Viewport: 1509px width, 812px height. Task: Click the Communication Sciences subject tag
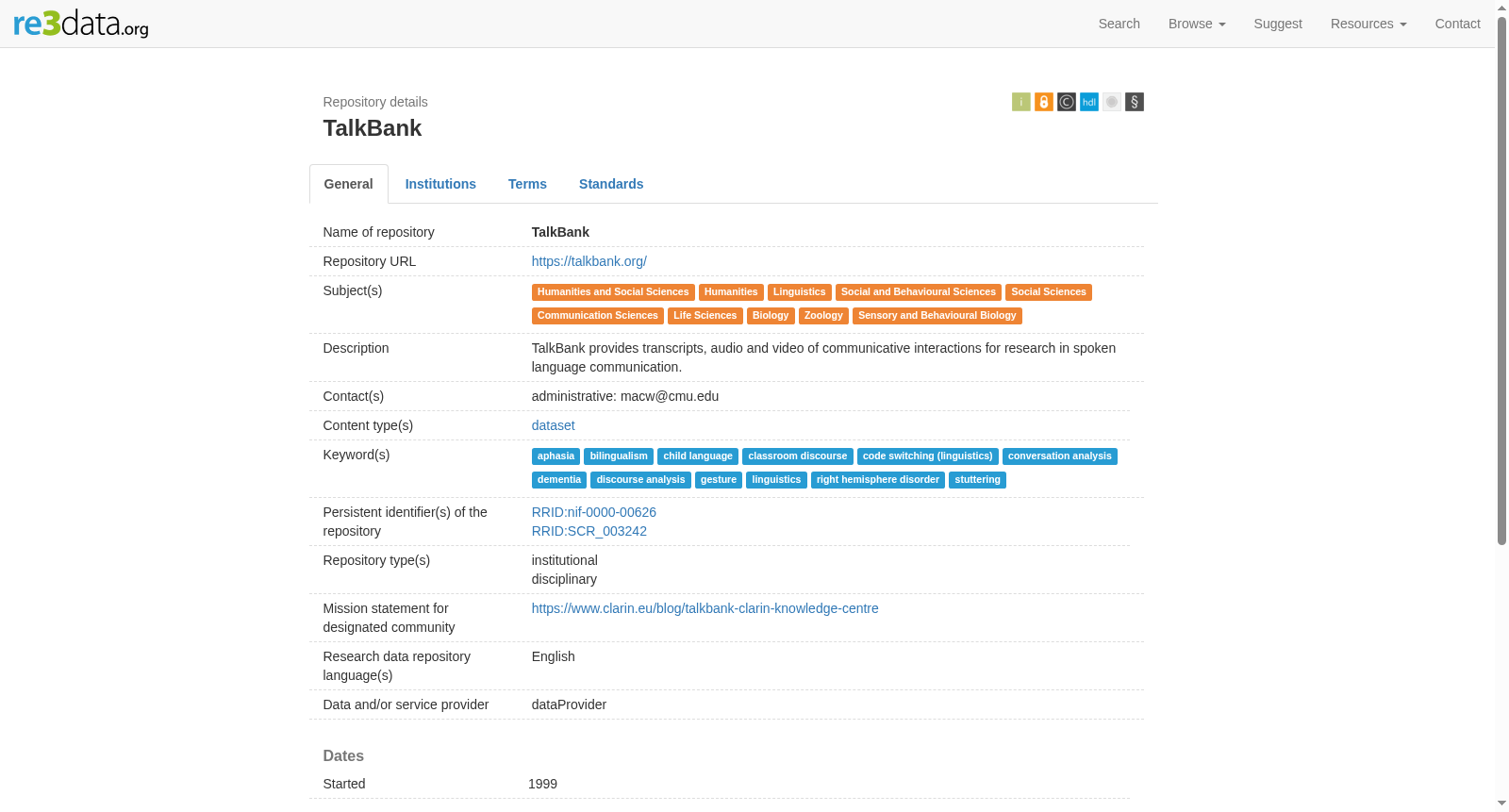[598, 316]
